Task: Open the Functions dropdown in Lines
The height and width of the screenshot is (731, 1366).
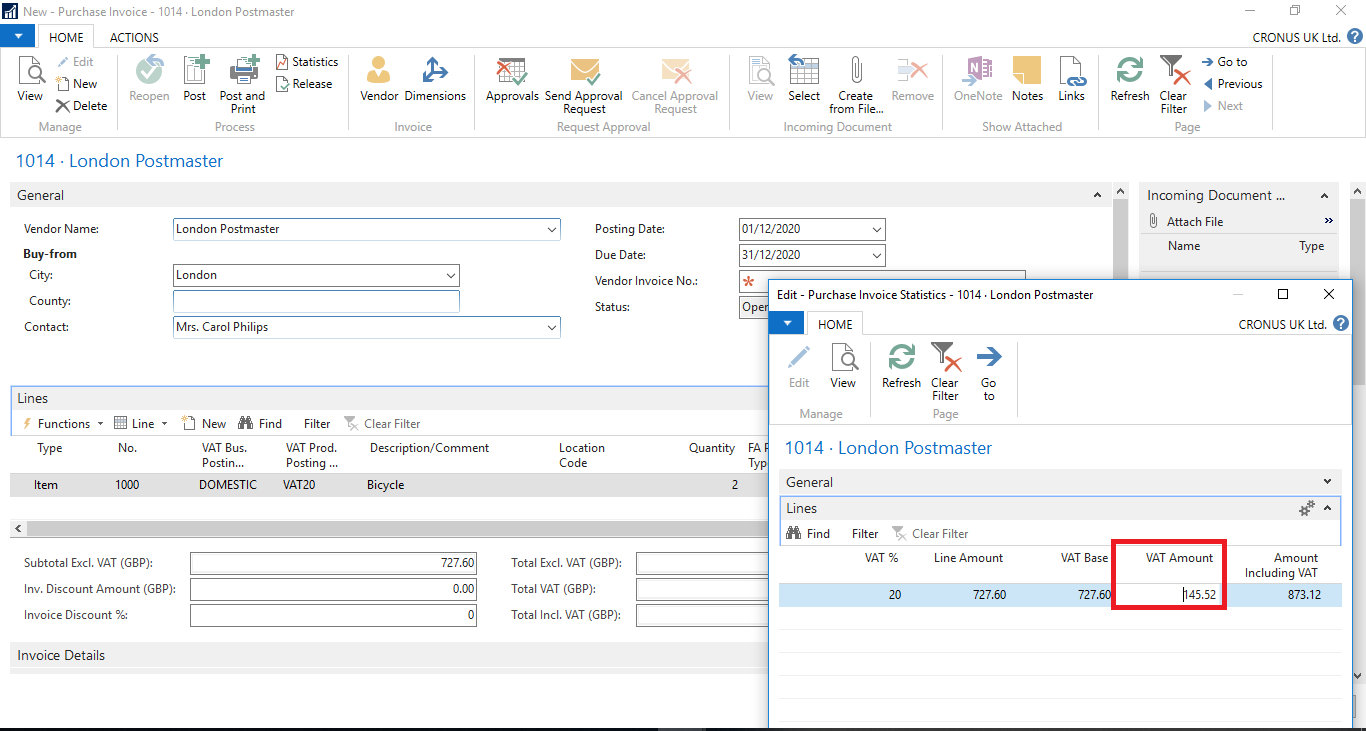Action: [63, 424]
